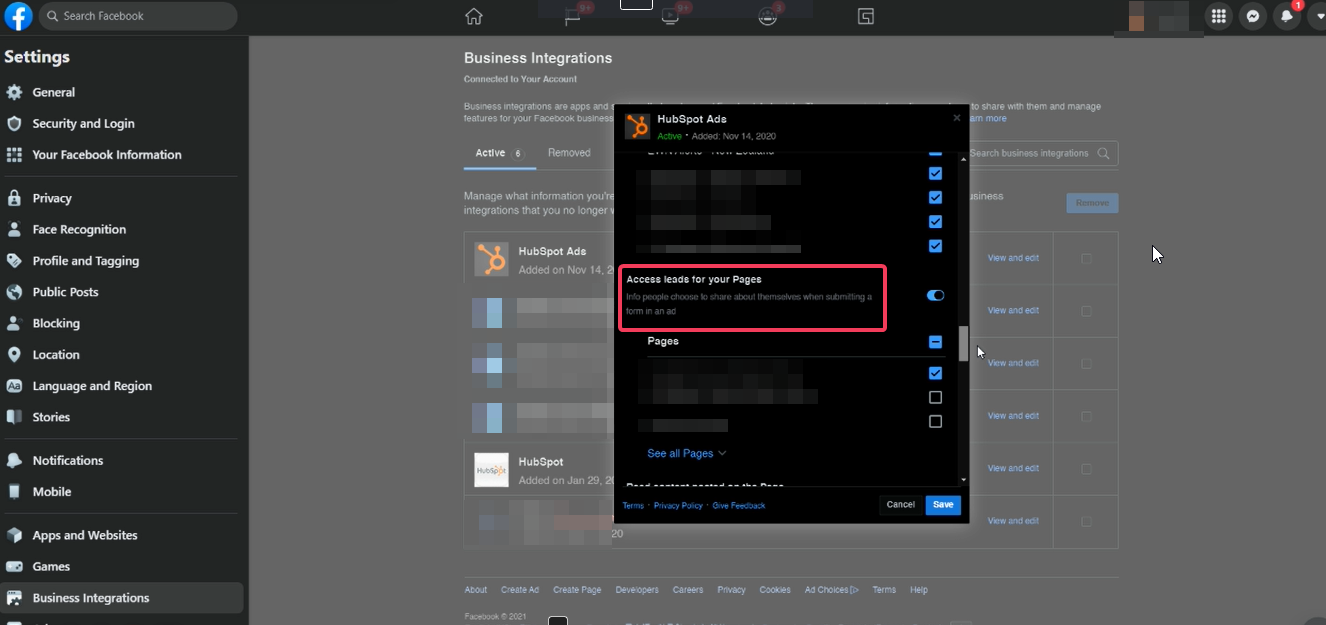Click the magnifier in Search business integrations
The width and height of the screenshot is (1326, 625).
click(1103, 153)
